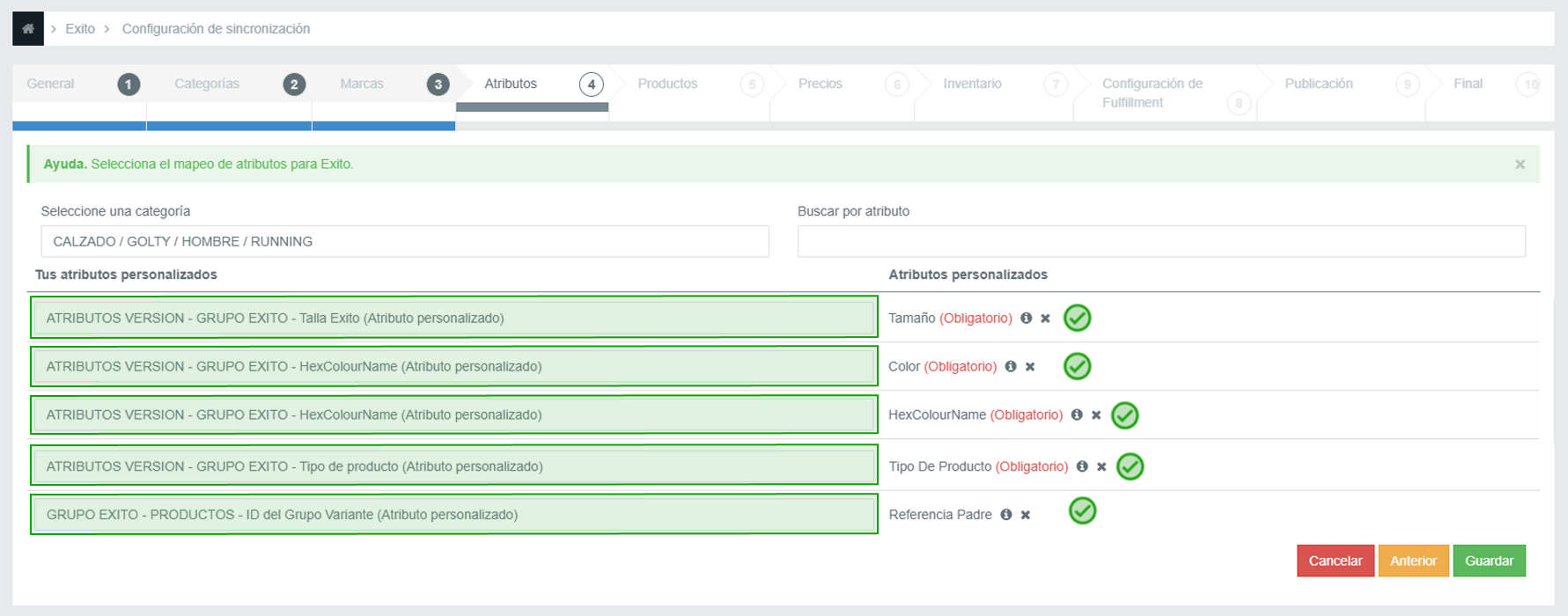
Task: Click step number 2 circle
Action: tap(294, 84)
